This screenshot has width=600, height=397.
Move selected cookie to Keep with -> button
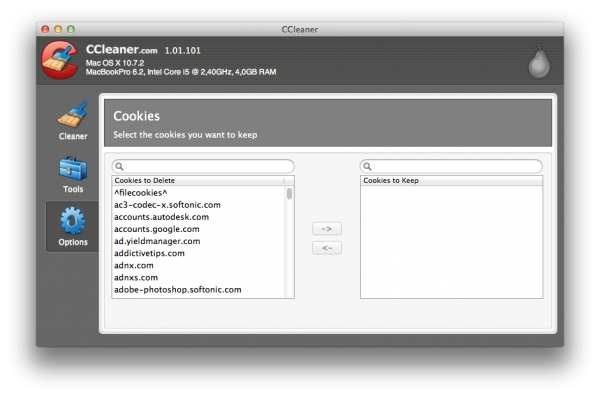[x=327, y=229]
